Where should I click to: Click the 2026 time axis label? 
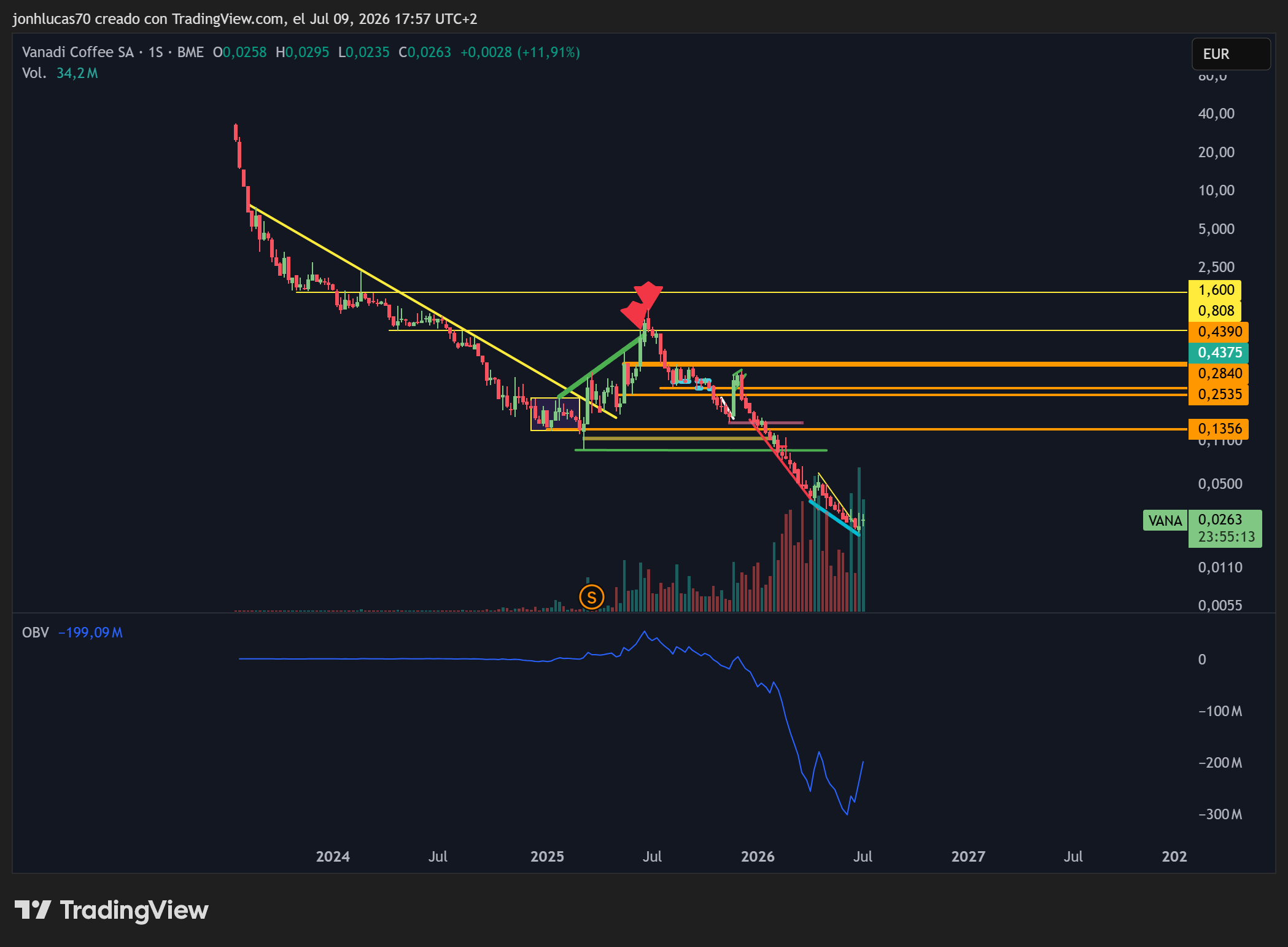[758, 856]
